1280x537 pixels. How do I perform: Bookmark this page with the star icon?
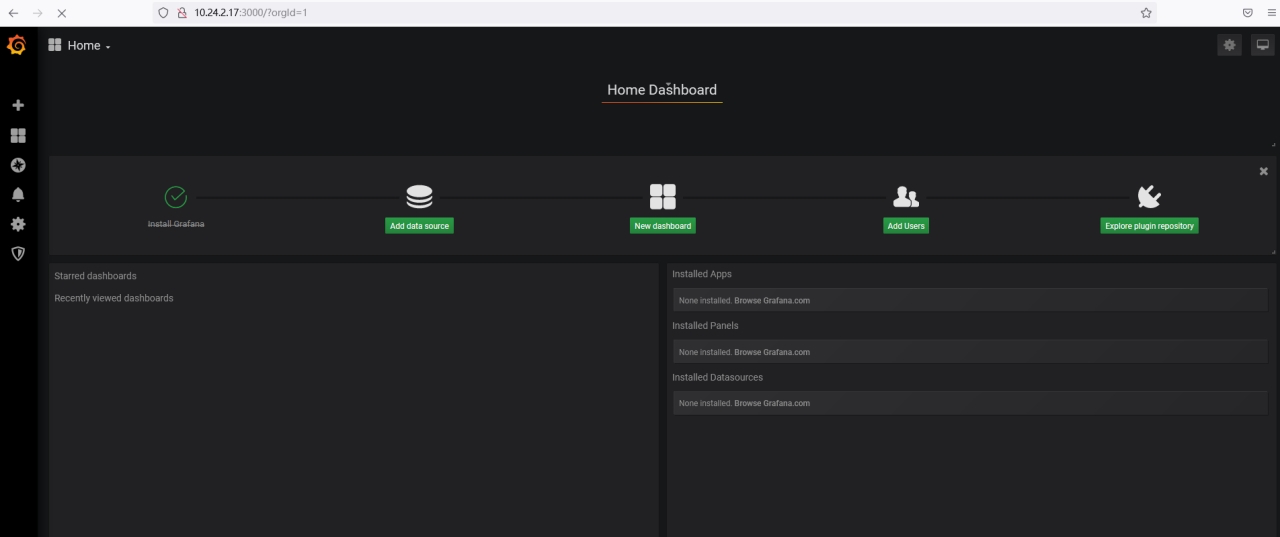point(1146,13)
